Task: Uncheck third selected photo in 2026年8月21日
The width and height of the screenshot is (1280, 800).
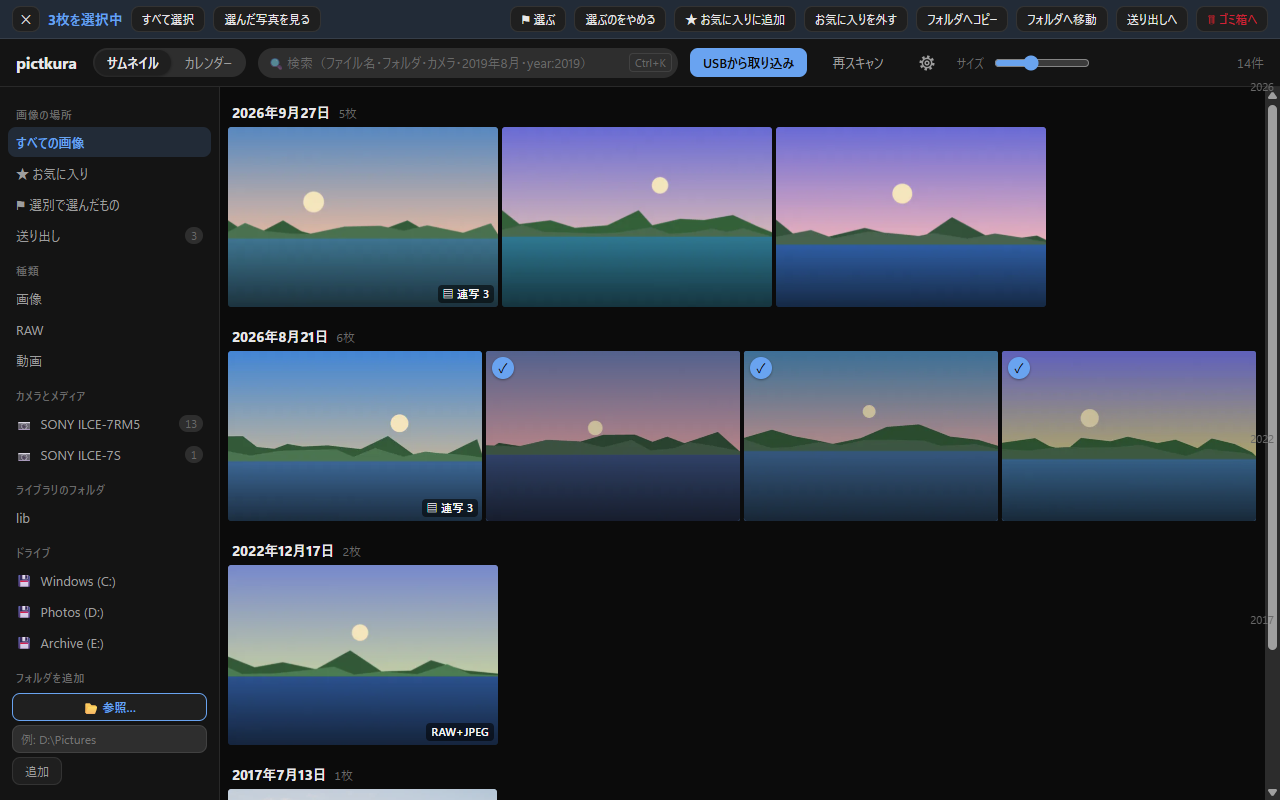Action: pyautogui.click(x=1019, y=368)
